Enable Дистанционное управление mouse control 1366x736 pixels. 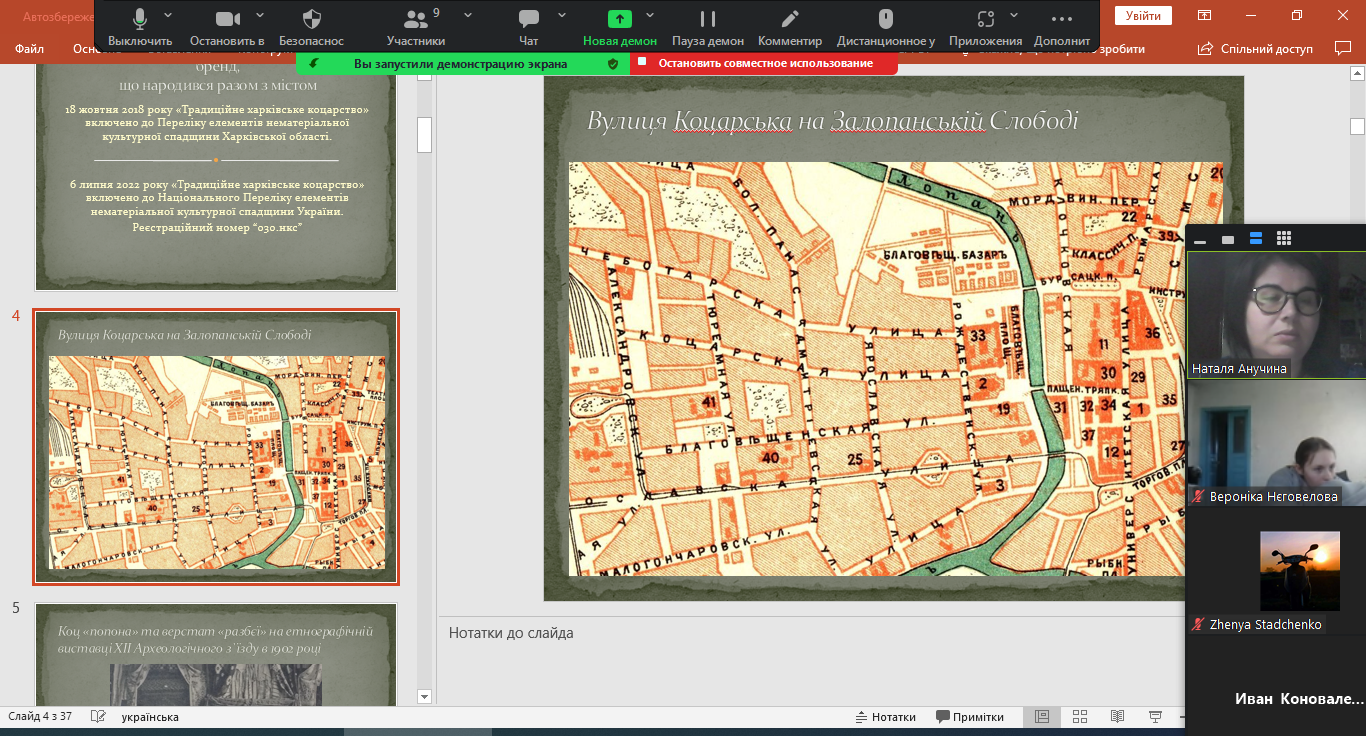[x=886, y=27]
